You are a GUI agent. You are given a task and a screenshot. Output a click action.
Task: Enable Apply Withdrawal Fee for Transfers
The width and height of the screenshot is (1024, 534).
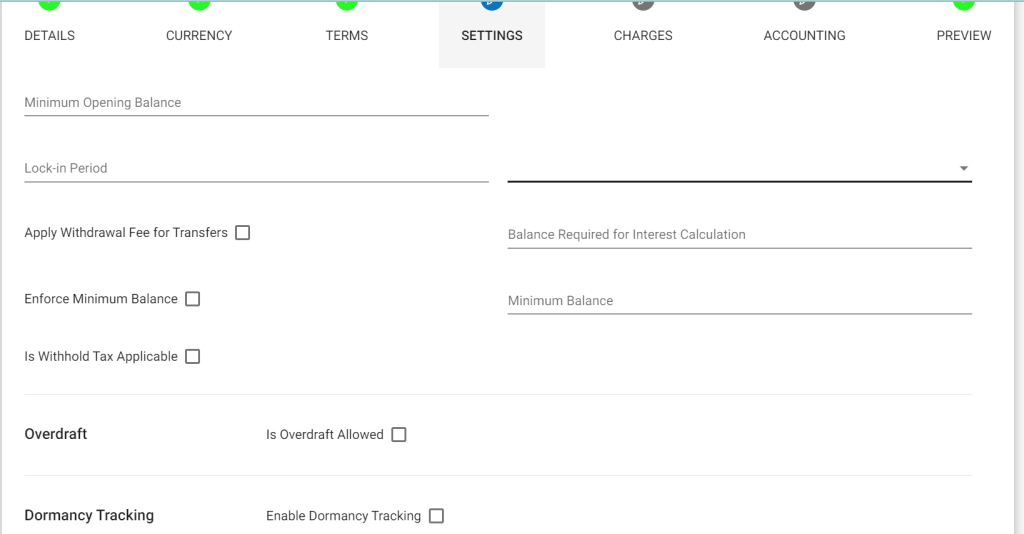coord(242,232)
